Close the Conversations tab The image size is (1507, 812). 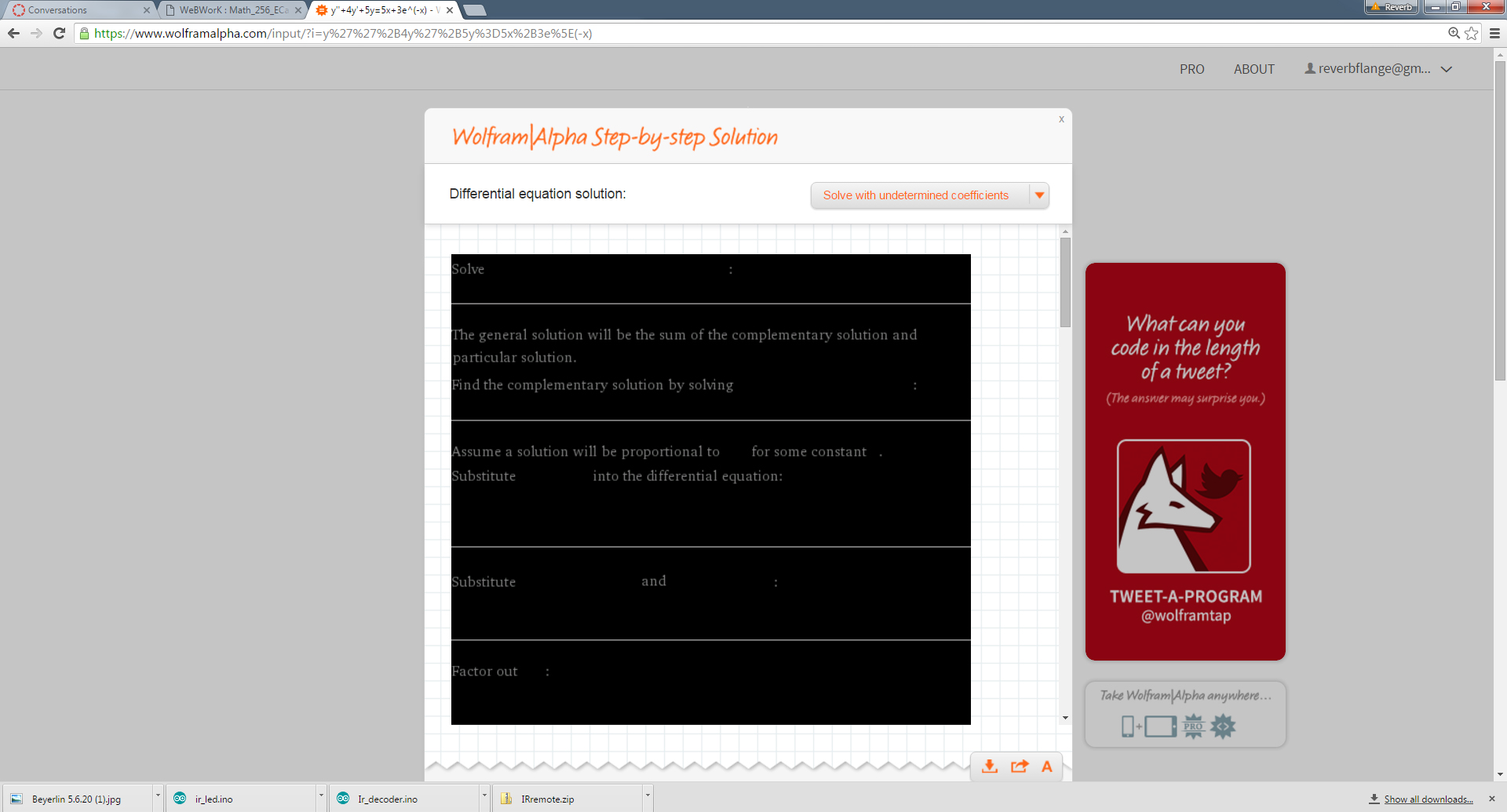146,10
